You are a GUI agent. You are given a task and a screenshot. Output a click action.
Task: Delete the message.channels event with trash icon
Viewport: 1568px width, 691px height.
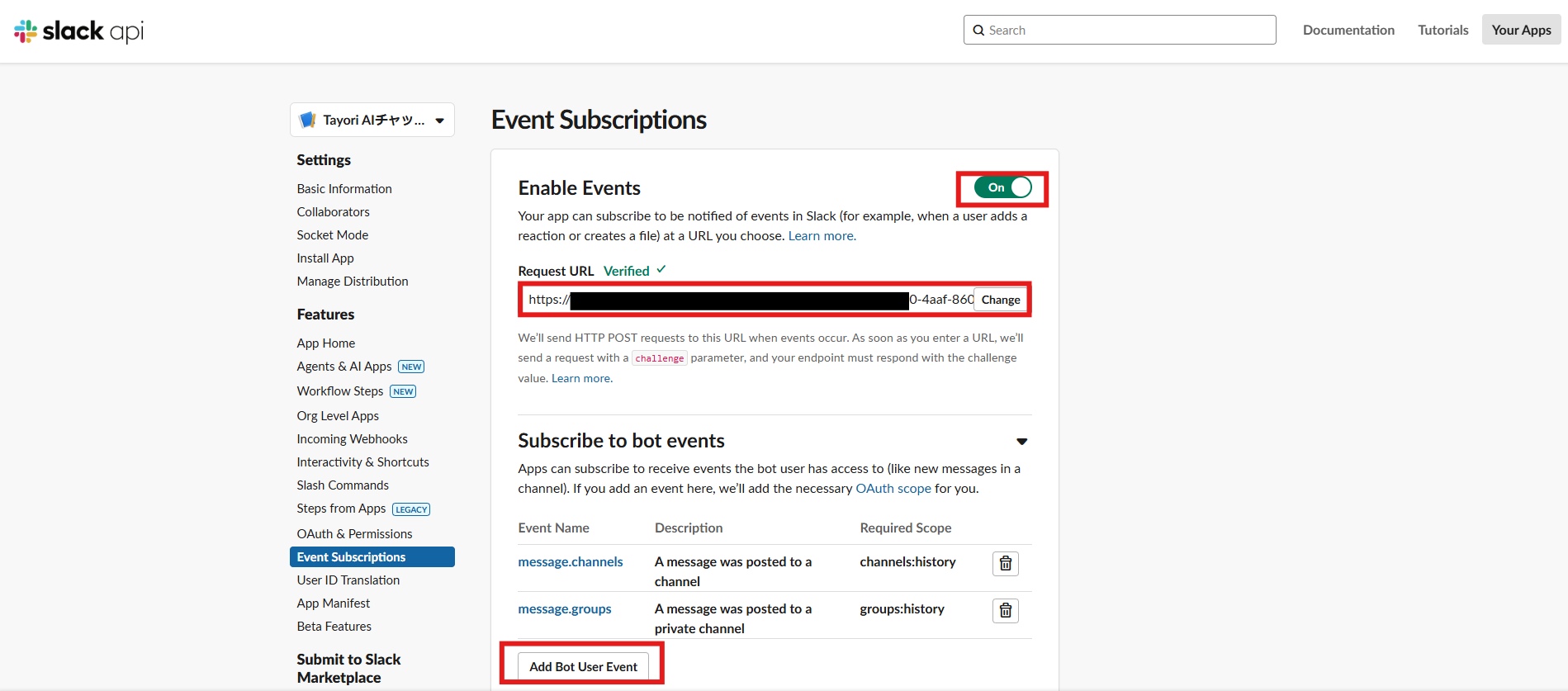coord(1005,563)
